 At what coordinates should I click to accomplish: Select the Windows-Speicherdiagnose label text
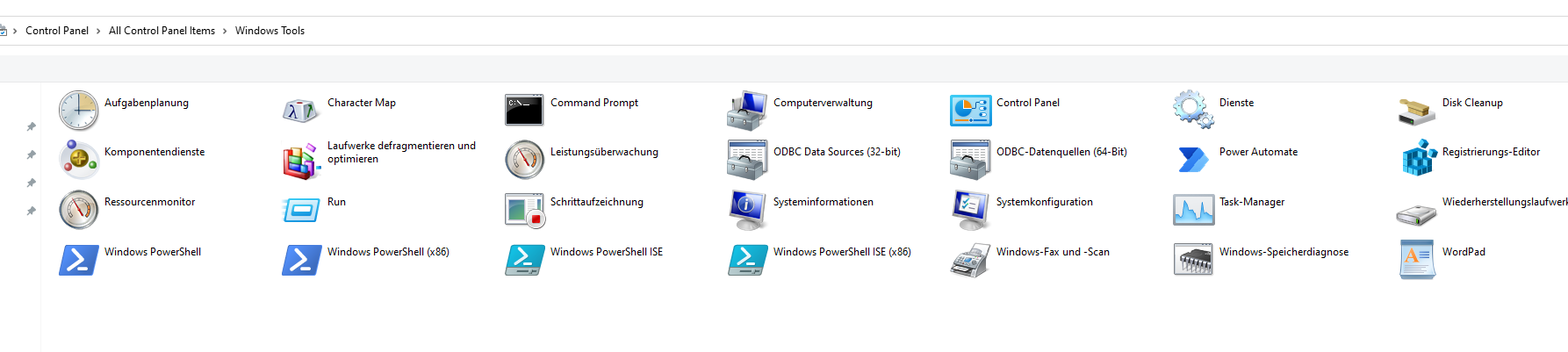pos(1284,252)
